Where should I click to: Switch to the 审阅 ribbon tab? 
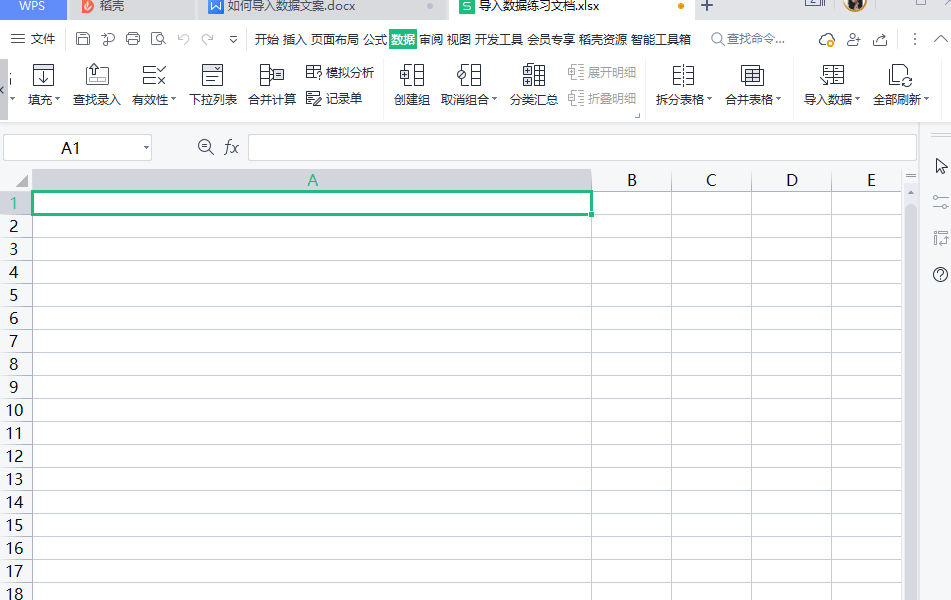point(431,39)
